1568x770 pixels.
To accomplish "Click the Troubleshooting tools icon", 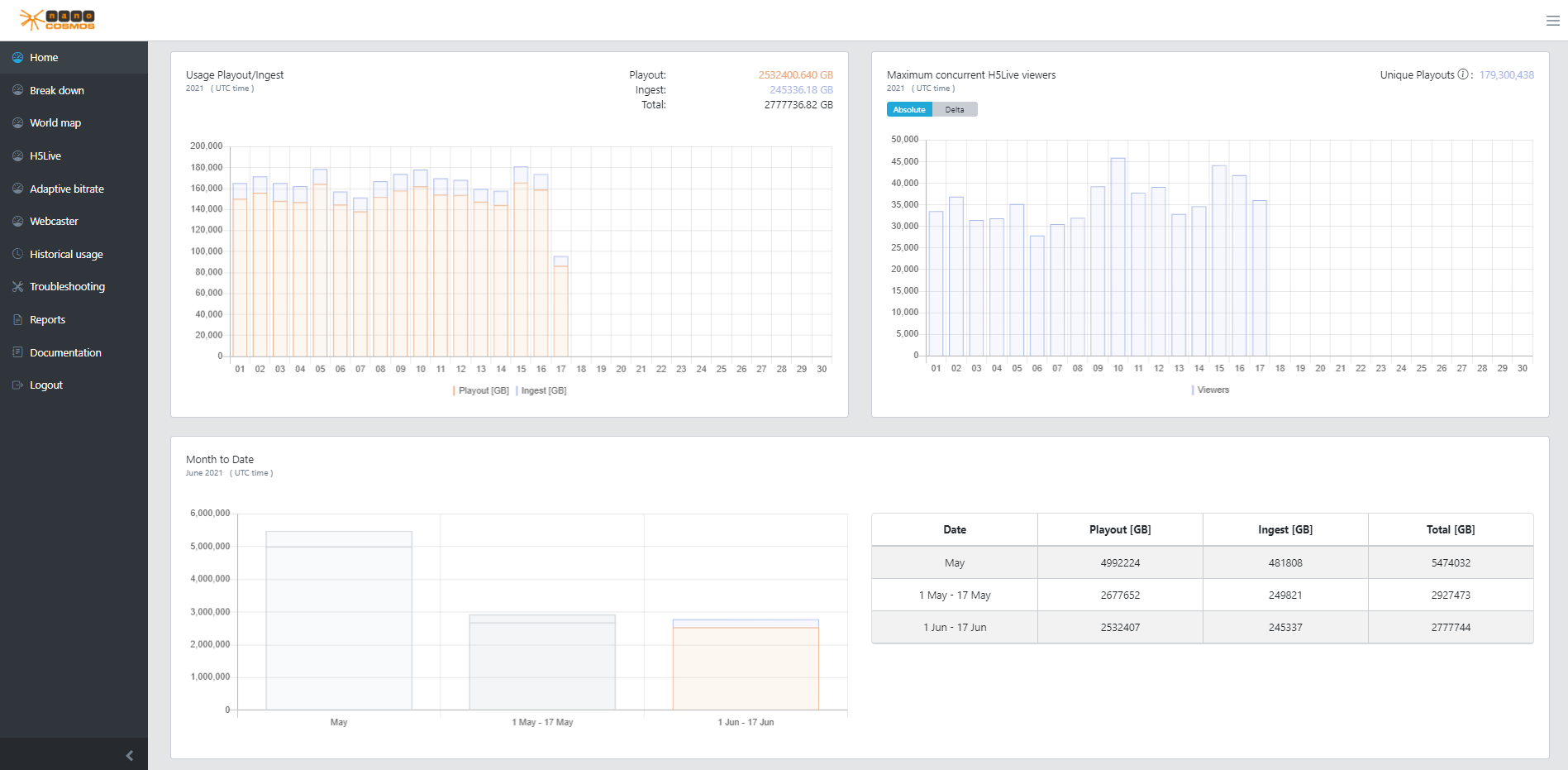I will pyautogui.click(x=17, y=286).
